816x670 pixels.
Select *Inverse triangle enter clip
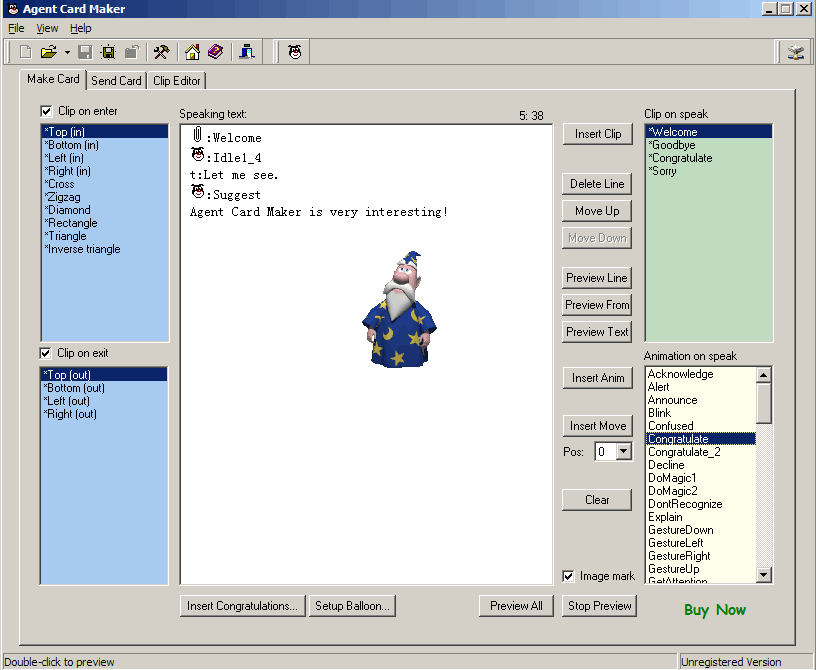coord(105,249)
